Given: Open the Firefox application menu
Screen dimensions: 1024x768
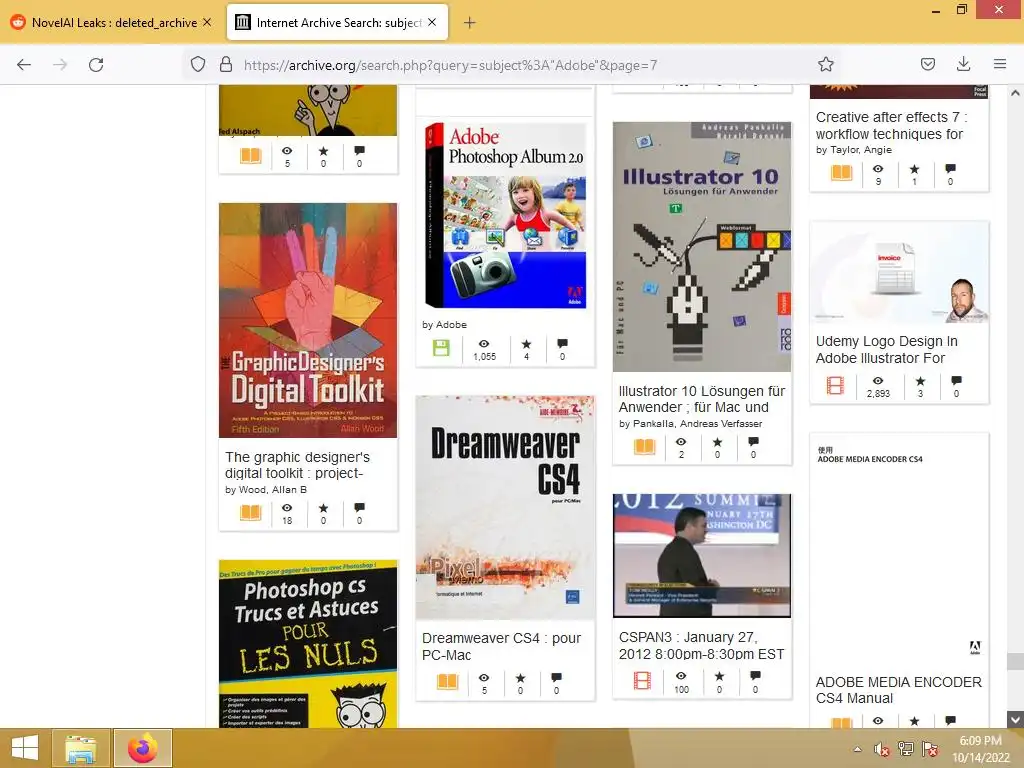Looking at the screenshot, I should 1000,64.
